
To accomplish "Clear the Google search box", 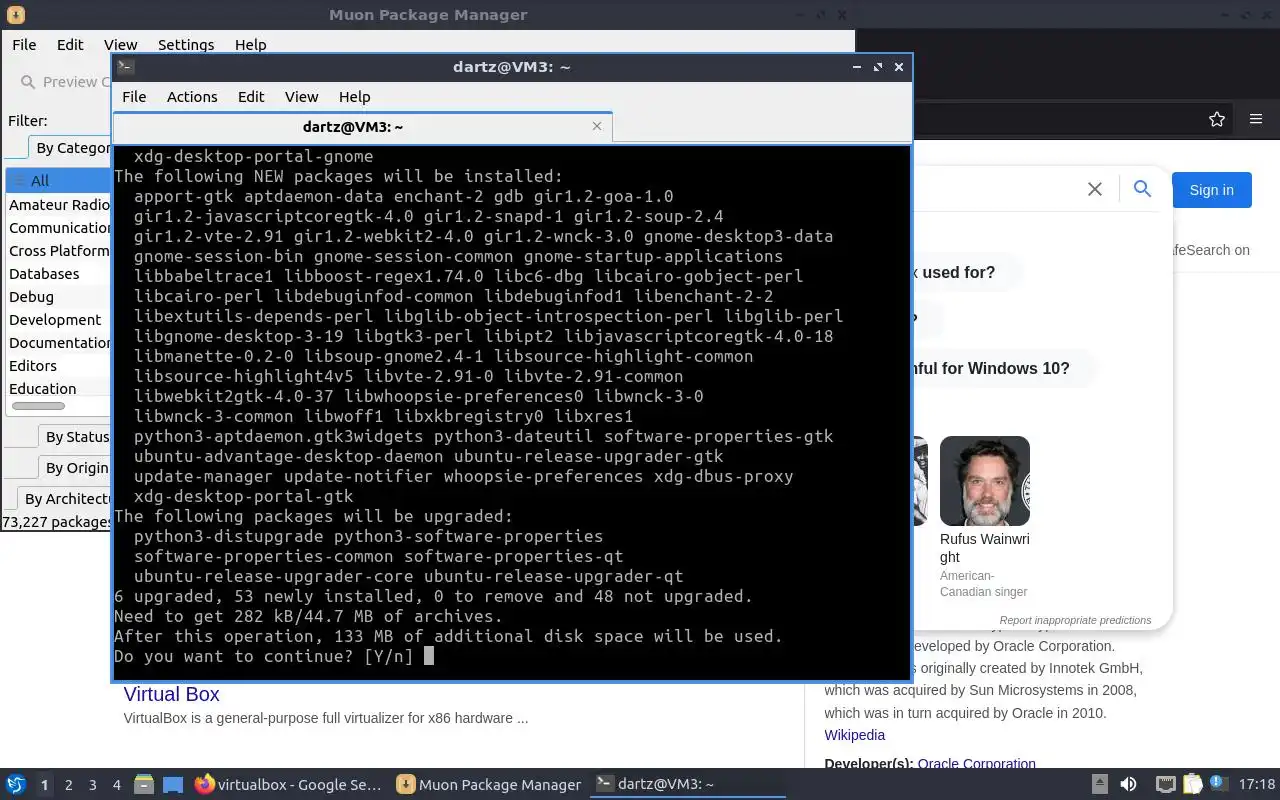I will coord(1095,189).
